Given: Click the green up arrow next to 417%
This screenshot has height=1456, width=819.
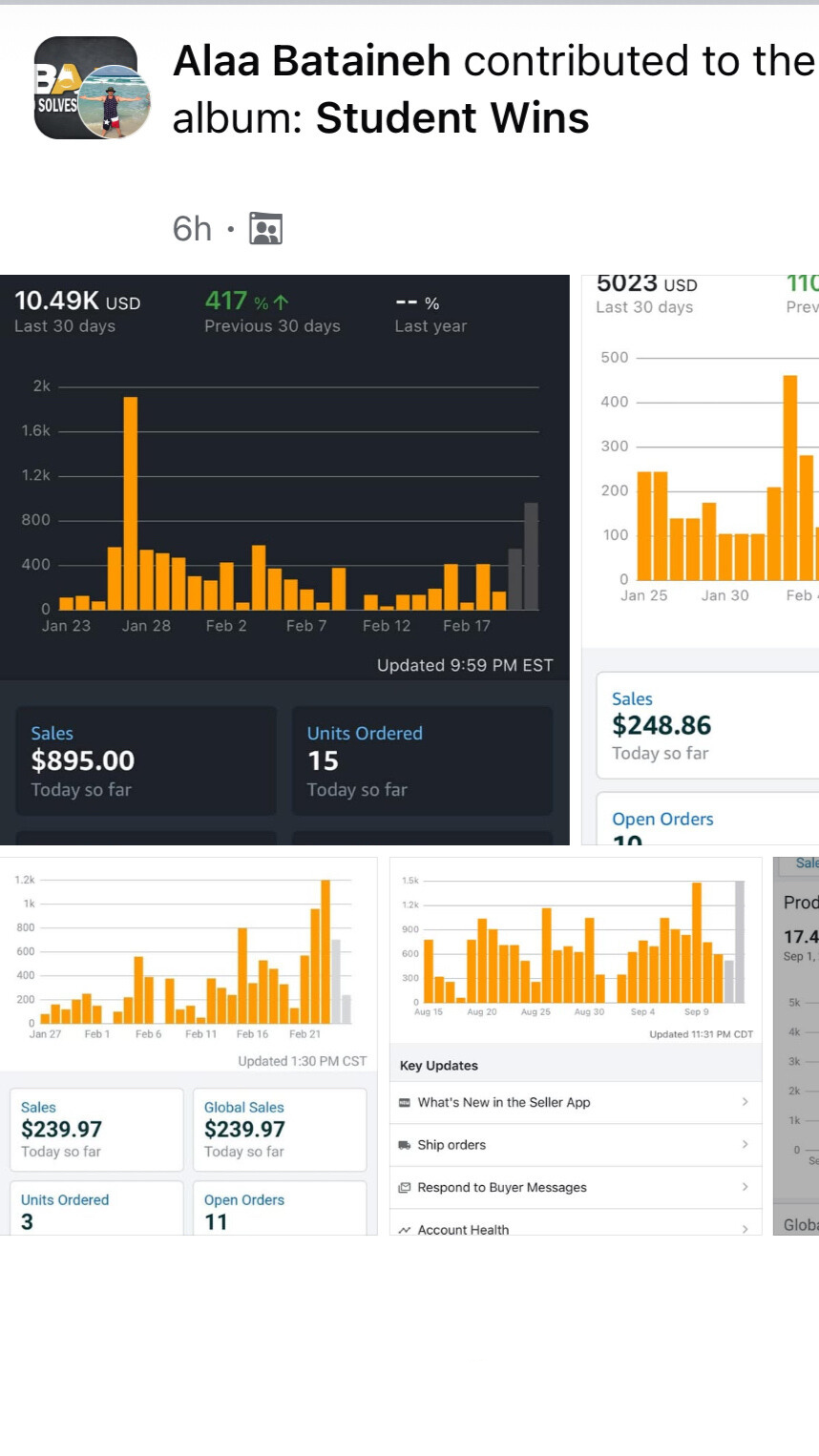Looking at the screenshot, I should (281, 302).
